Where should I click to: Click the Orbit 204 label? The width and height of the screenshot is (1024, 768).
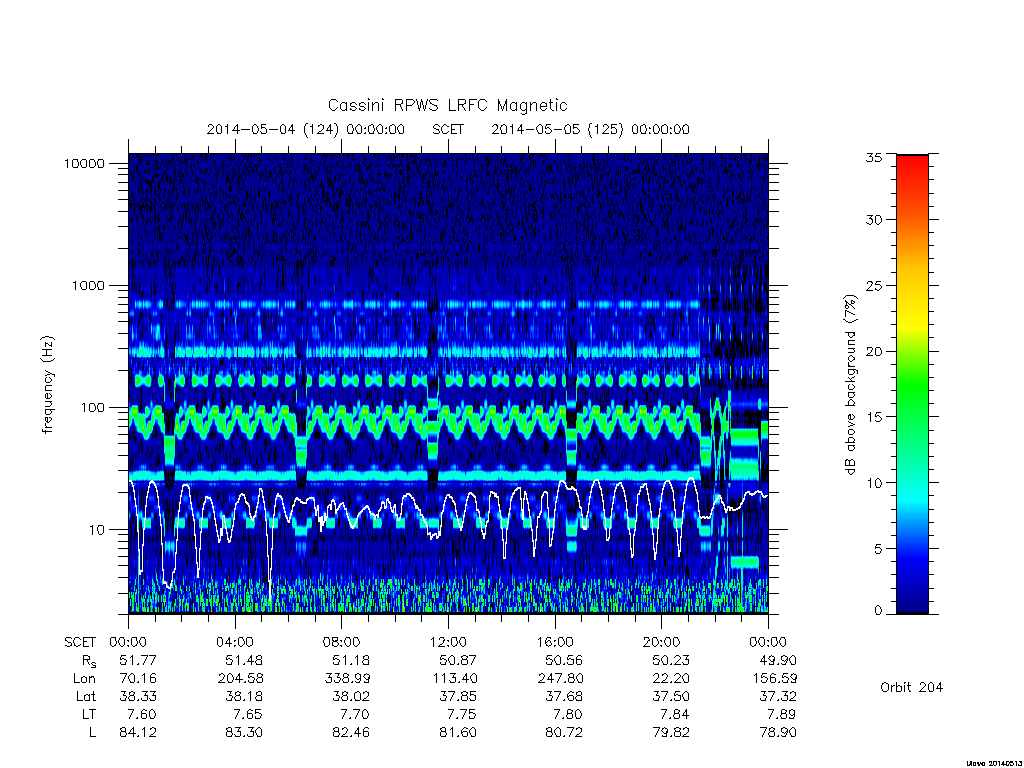[911, 687]
